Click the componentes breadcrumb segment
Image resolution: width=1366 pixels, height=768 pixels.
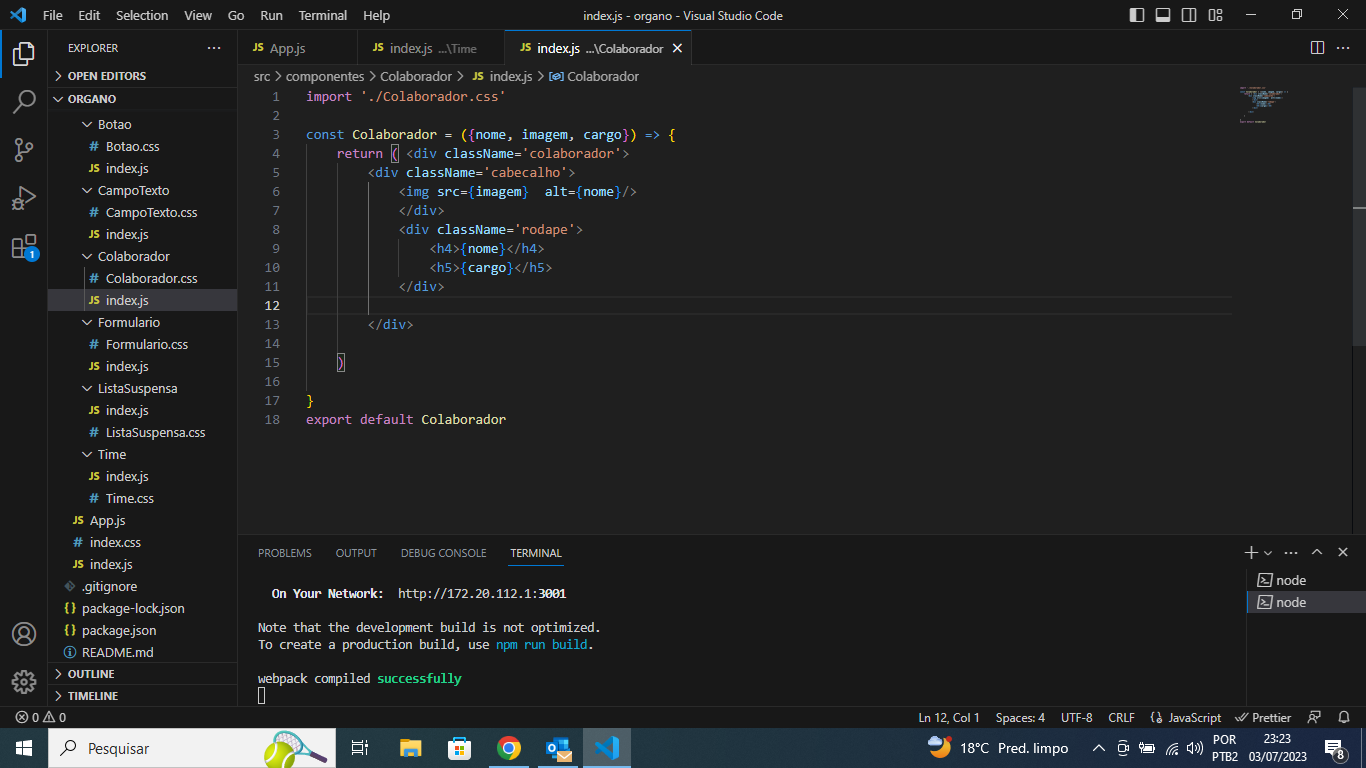pos(325,76)
